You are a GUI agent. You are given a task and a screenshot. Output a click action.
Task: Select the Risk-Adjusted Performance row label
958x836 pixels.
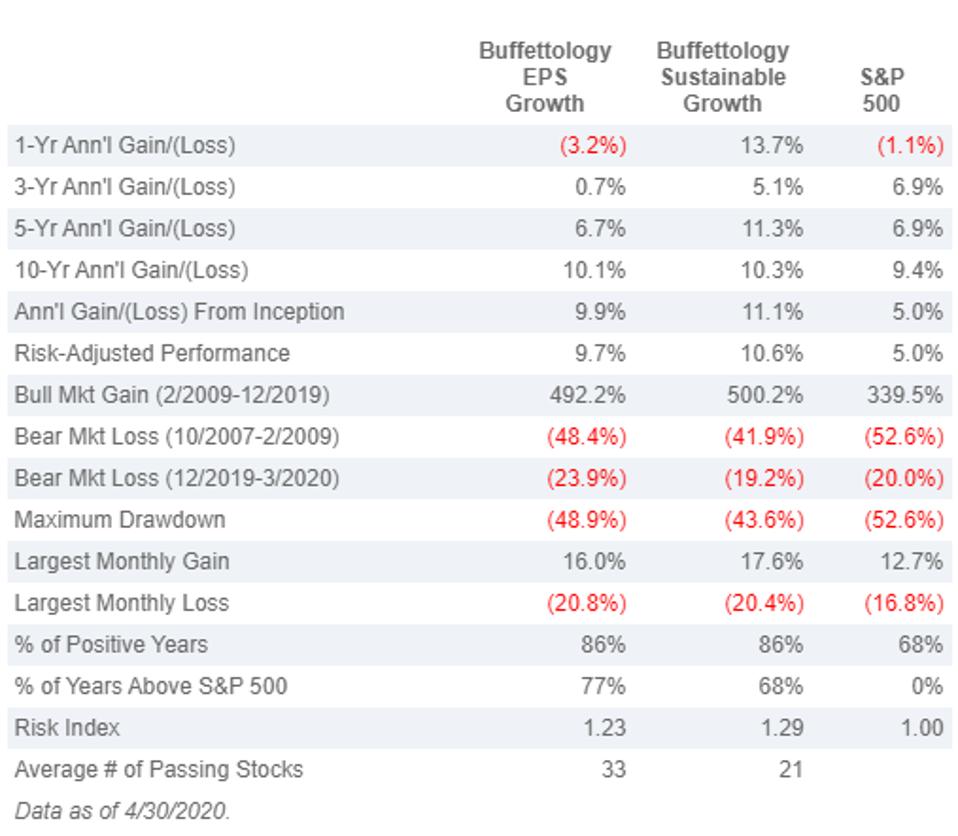(152, 353)
